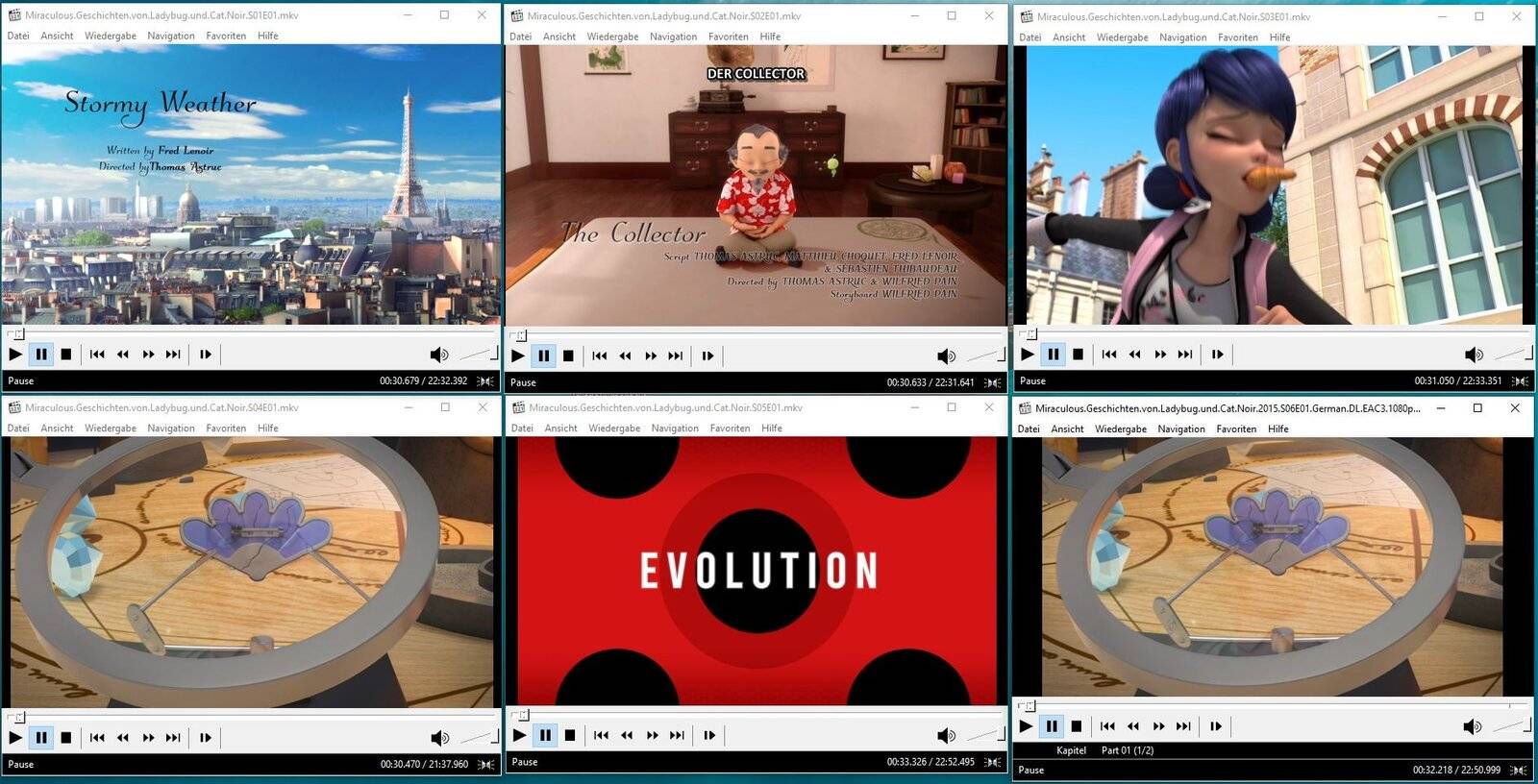Click the seek bar in S06E01 player
This screenshot has height=784, width=1538.
pyautogui.click(x=1274, y=706)
